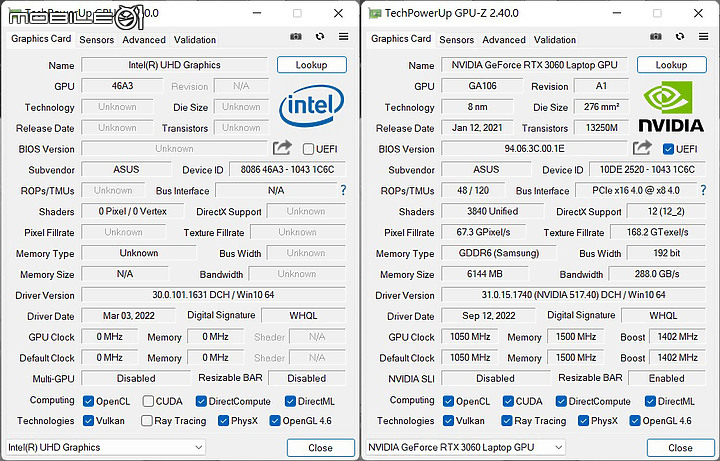Screen dimensions: 720x461
Task: Toggle DirectML checkbox in NVIDIA window
Action: [x=650, y=401]
